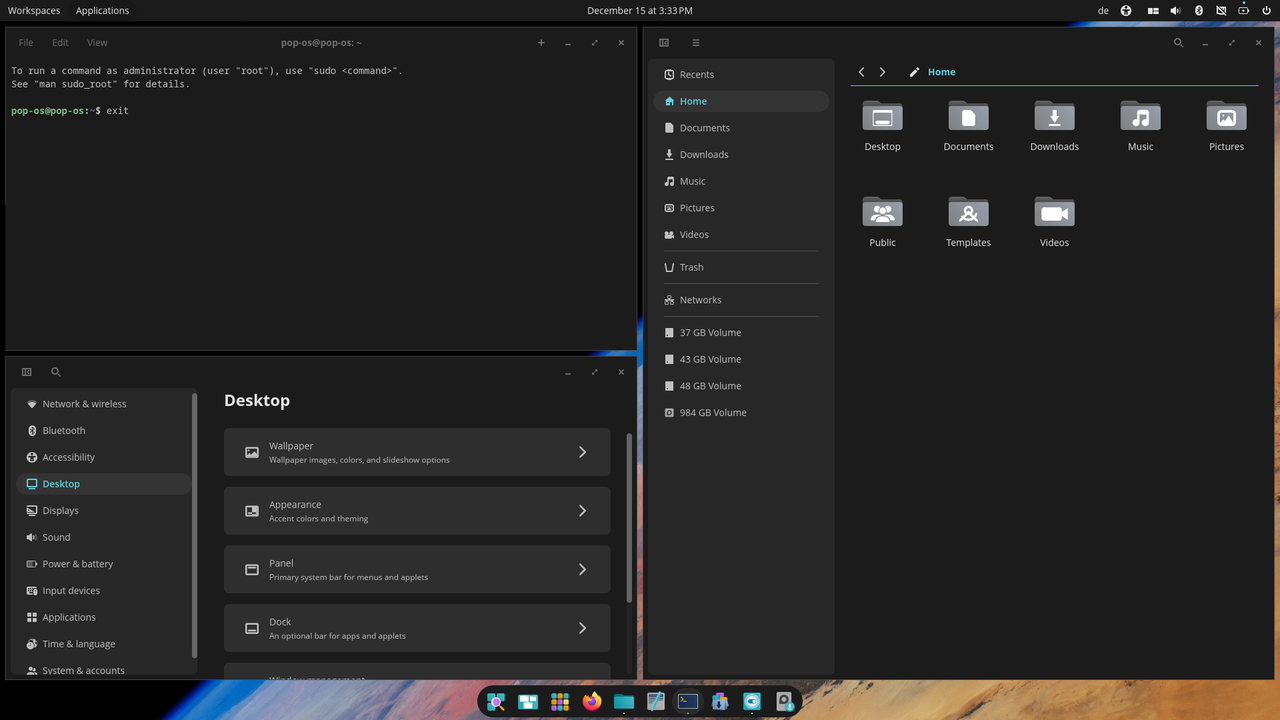The width and height of the screenshot is (1280, 720).
Task: Toggle the navigation sidebar icon in Settings header
Action: 27,372
